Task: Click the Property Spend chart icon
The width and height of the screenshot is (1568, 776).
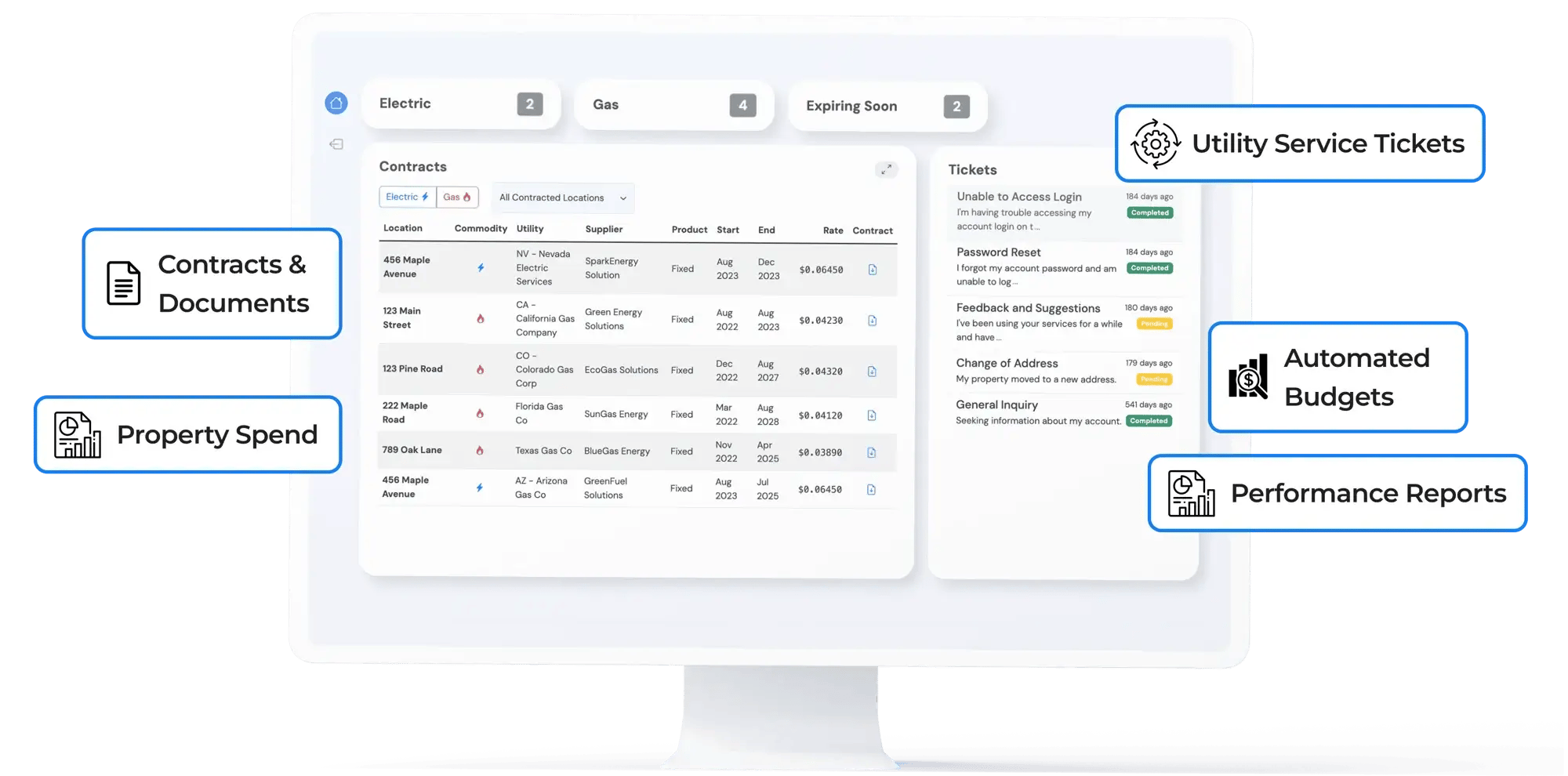Action: (77, 435)
